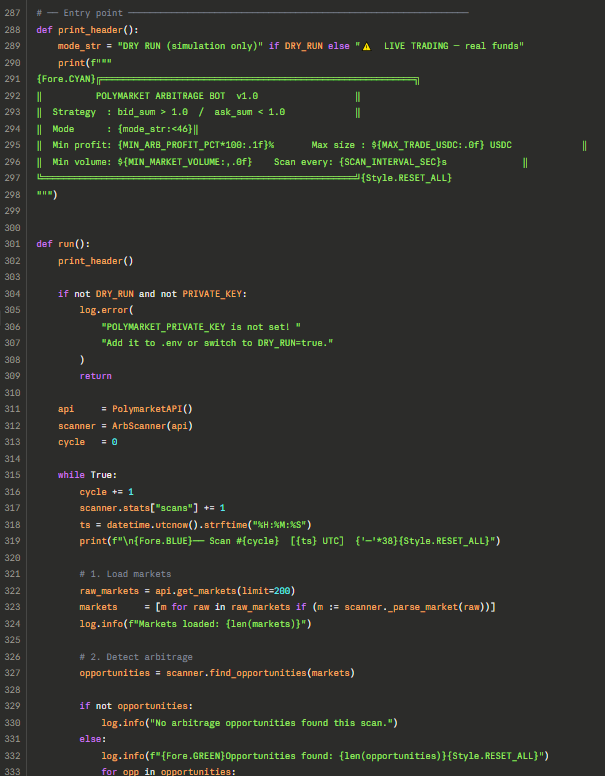Click the '# 1. Load markets' comment

(125, 574)
